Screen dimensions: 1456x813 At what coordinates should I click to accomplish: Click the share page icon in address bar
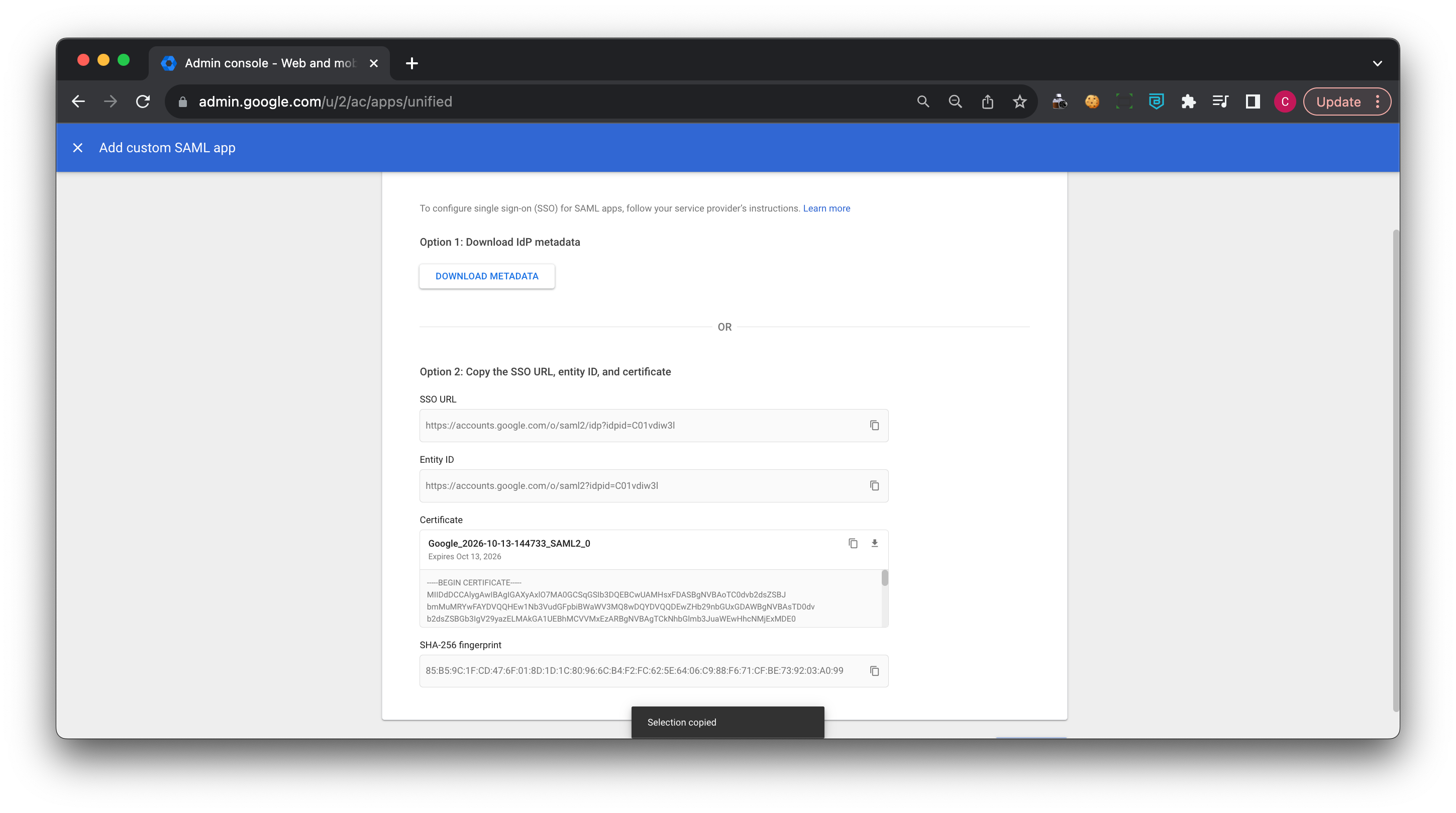(x=987, y=102)
